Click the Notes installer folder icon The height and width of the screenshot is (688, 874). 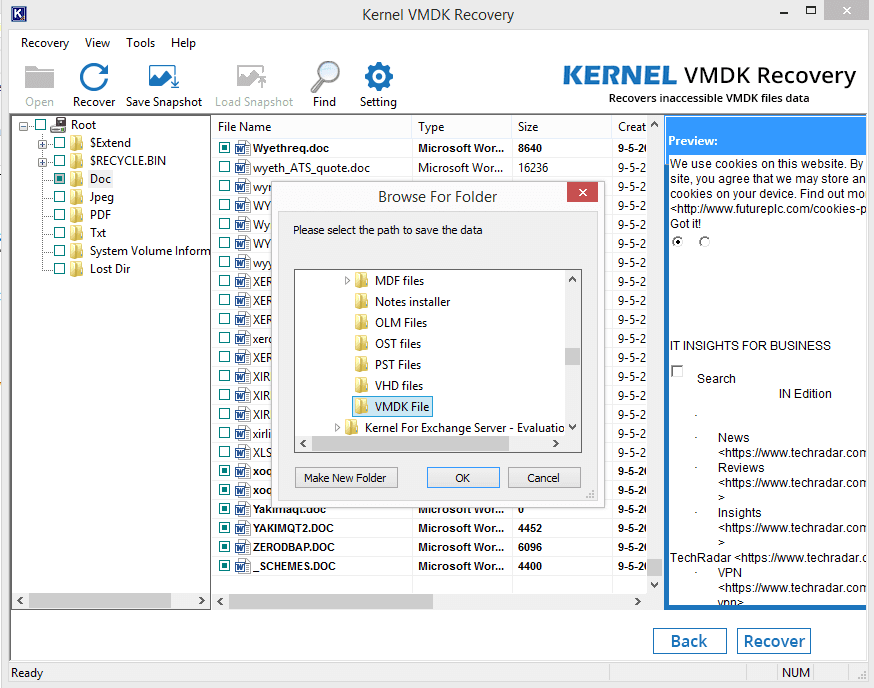[x=361, y=302]
